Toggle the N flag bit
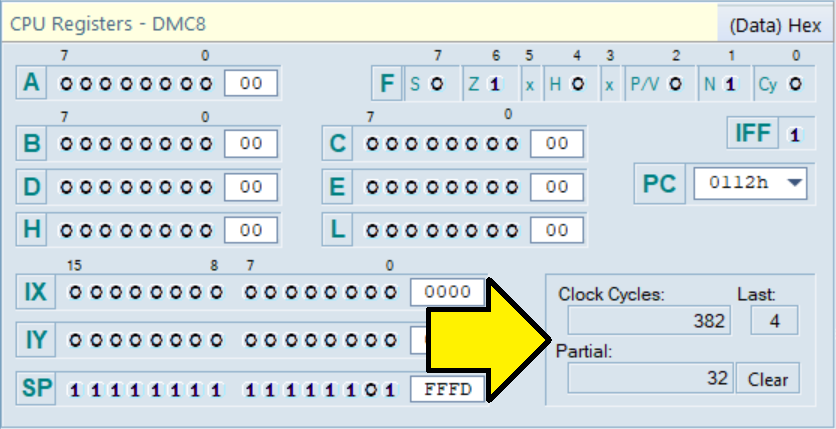Image resolution: width=836 pixels, height=429 pixels. (x=730, y=84)
